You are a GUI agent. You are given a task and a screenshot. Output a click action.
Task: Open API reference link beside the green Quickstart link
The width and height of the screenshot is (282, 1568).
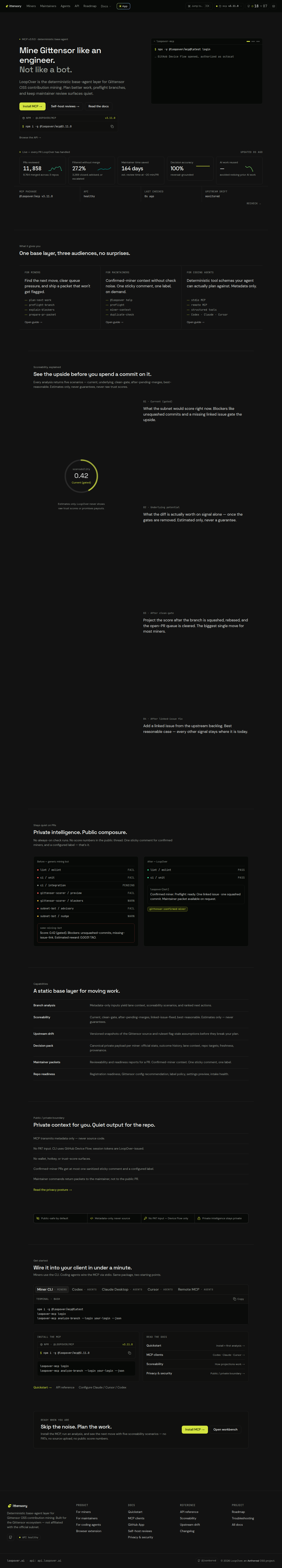[x=65, y=1387]
